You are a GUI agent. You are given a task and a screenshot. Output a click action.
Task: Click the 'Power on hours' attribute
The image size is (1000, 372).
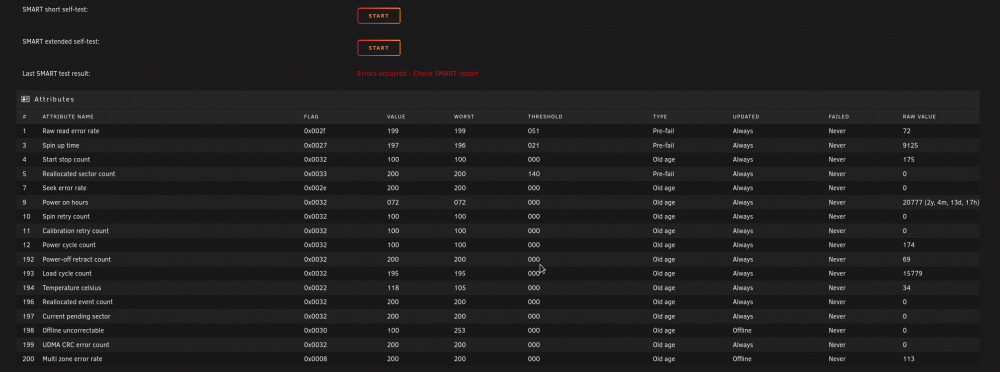pos(65,202)
